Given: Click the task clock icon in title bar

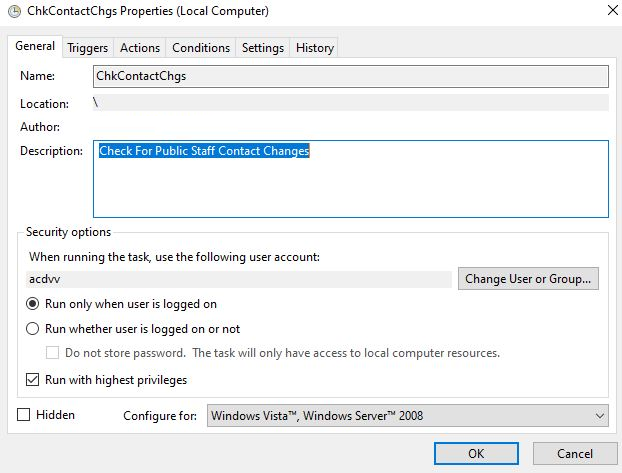Looking at the screenshot, I should 13,11.
